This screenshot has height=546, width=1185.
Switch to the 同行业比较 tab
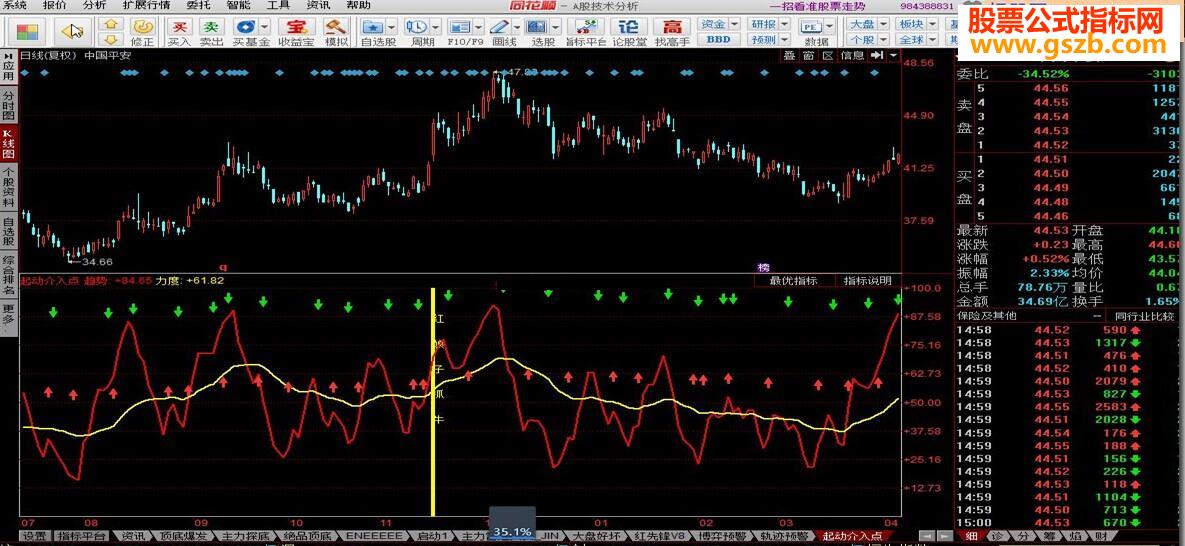coord(1142,315)
